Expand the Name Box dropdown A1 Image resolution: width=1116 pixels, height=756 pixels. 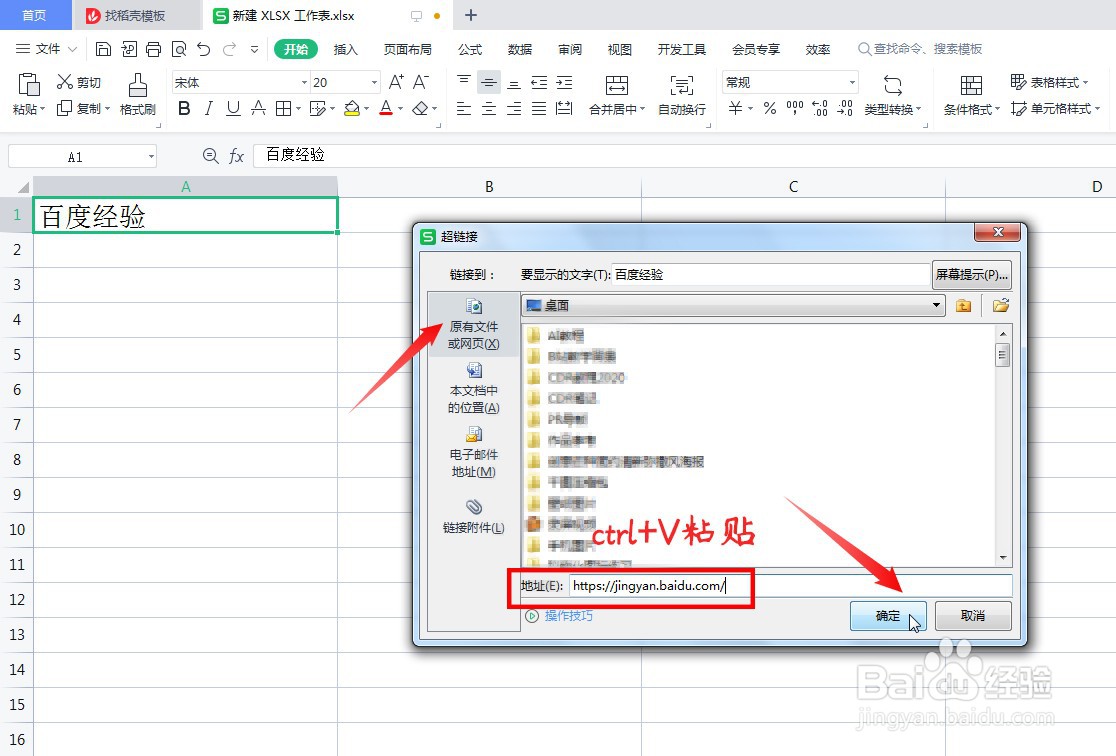[151, 157]
